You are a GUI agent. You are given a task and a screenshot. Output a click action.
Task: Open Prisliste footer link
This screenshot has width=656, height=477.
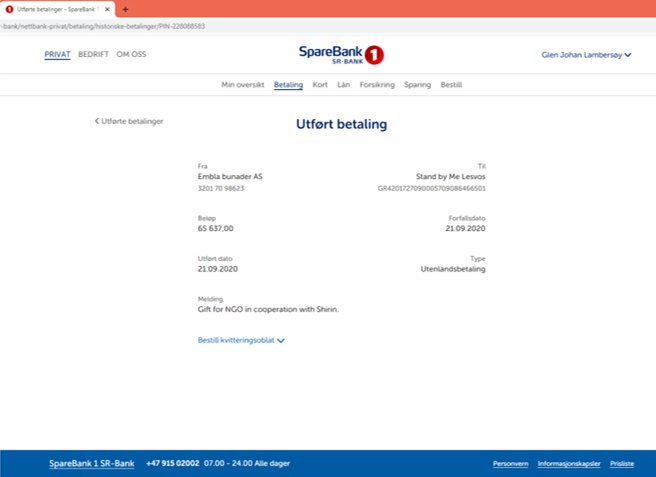[621, 464]
